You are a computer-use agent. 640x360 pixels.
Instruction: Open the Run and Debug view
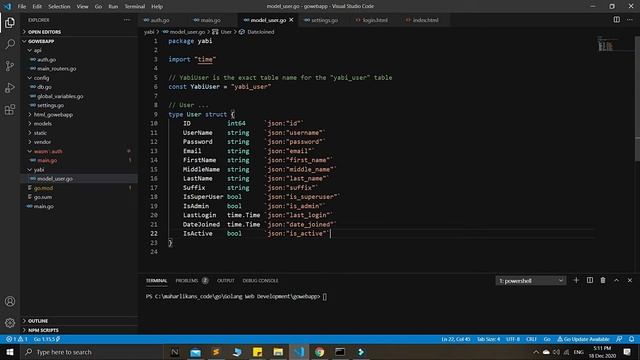click(10, 88)
